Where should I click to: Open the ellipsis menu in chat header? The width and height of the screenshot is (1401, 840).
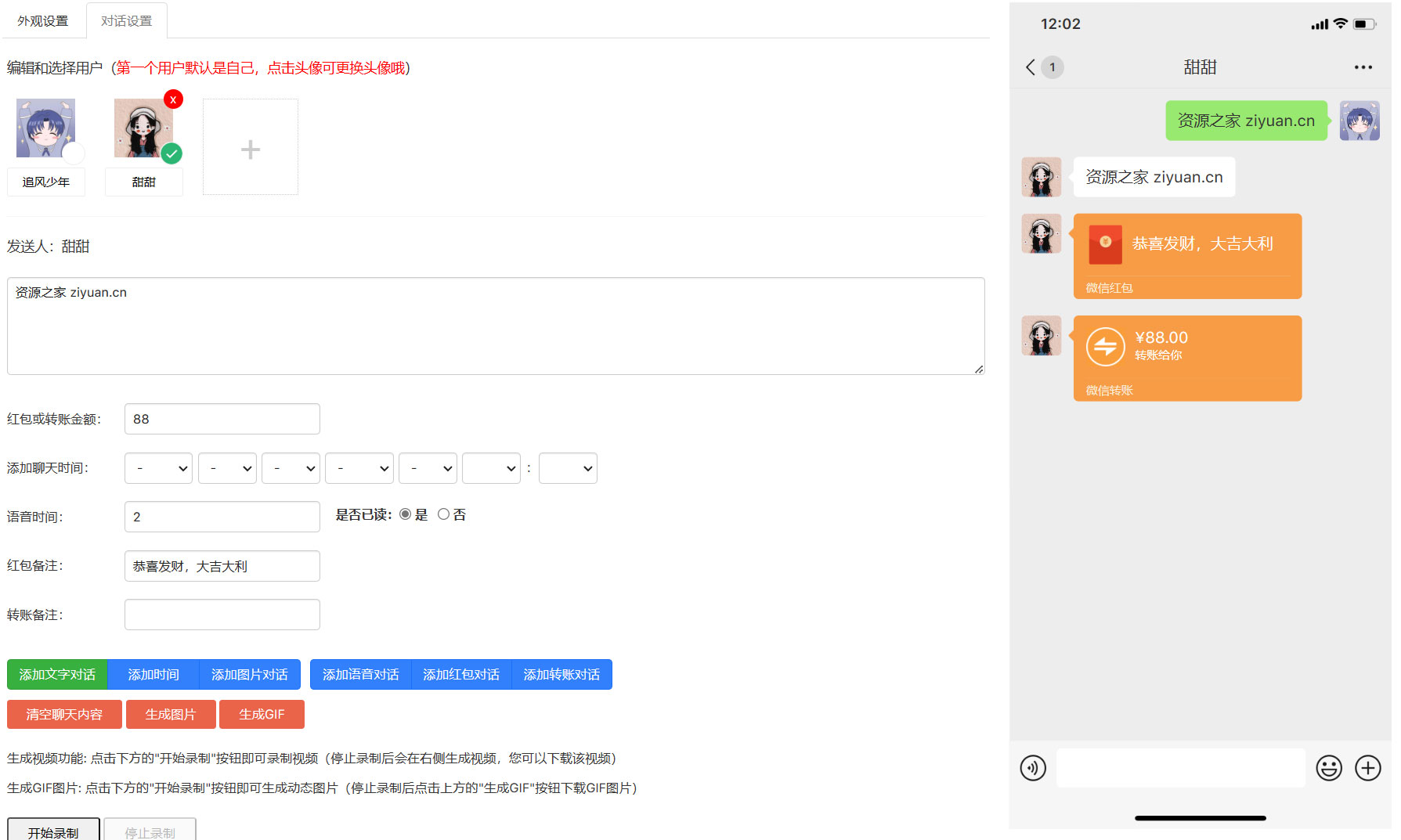(x=1363, y=67)
